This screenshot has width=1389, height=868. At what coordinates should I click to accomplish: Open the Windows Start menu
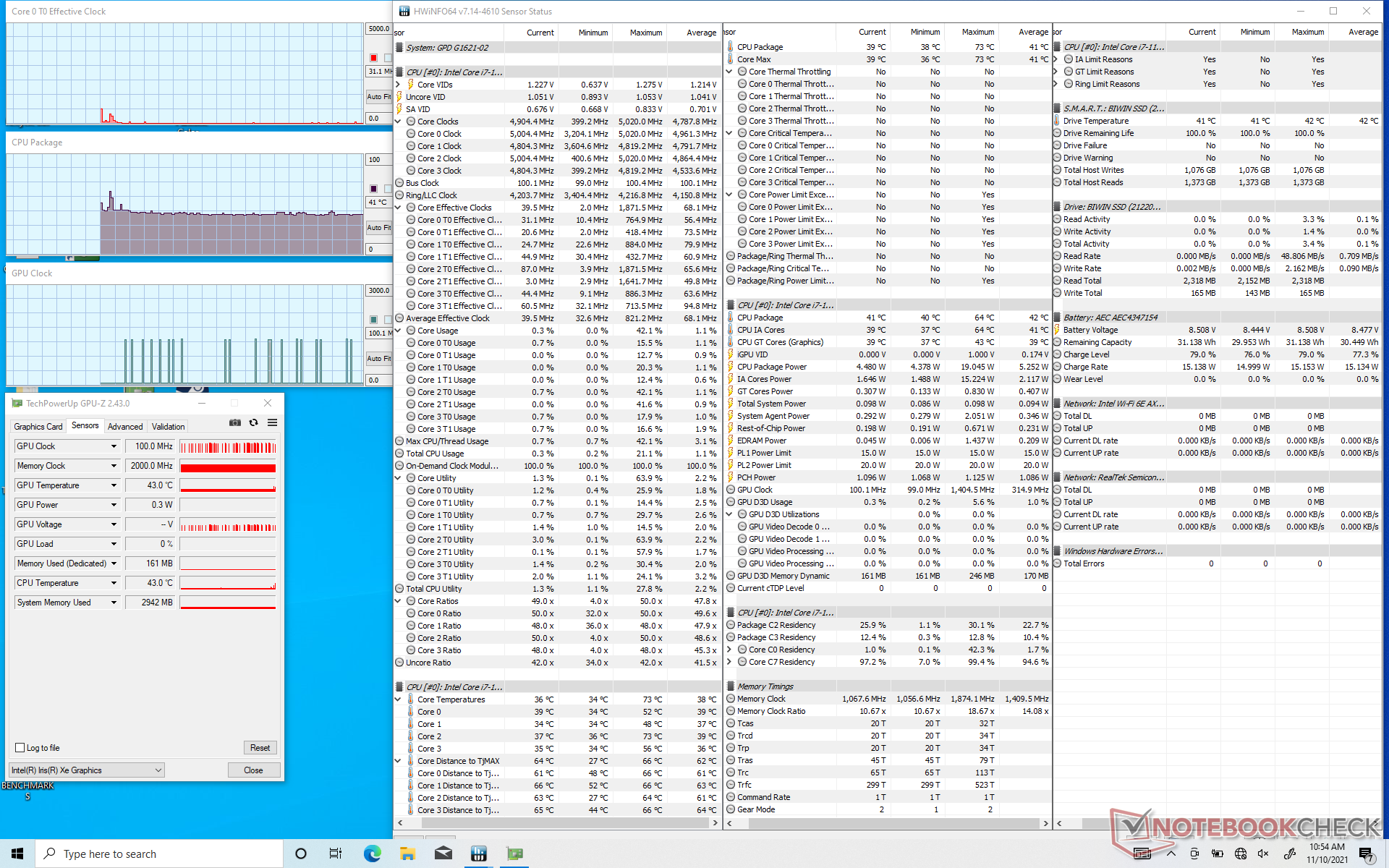tap(17, 854)
